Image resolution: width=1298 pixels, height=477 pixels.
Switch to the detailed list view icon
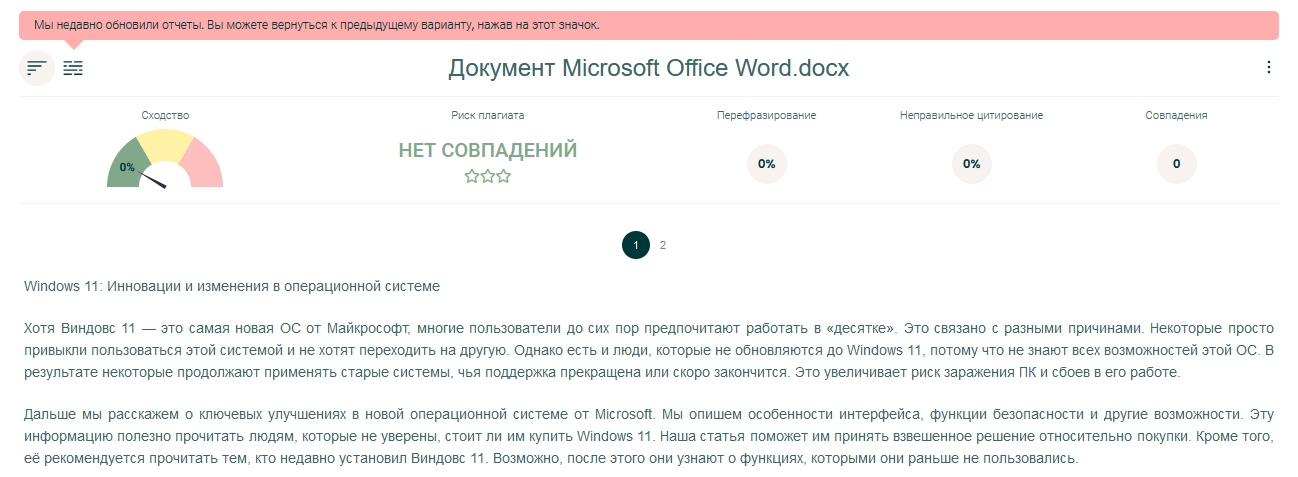point(73,68)
